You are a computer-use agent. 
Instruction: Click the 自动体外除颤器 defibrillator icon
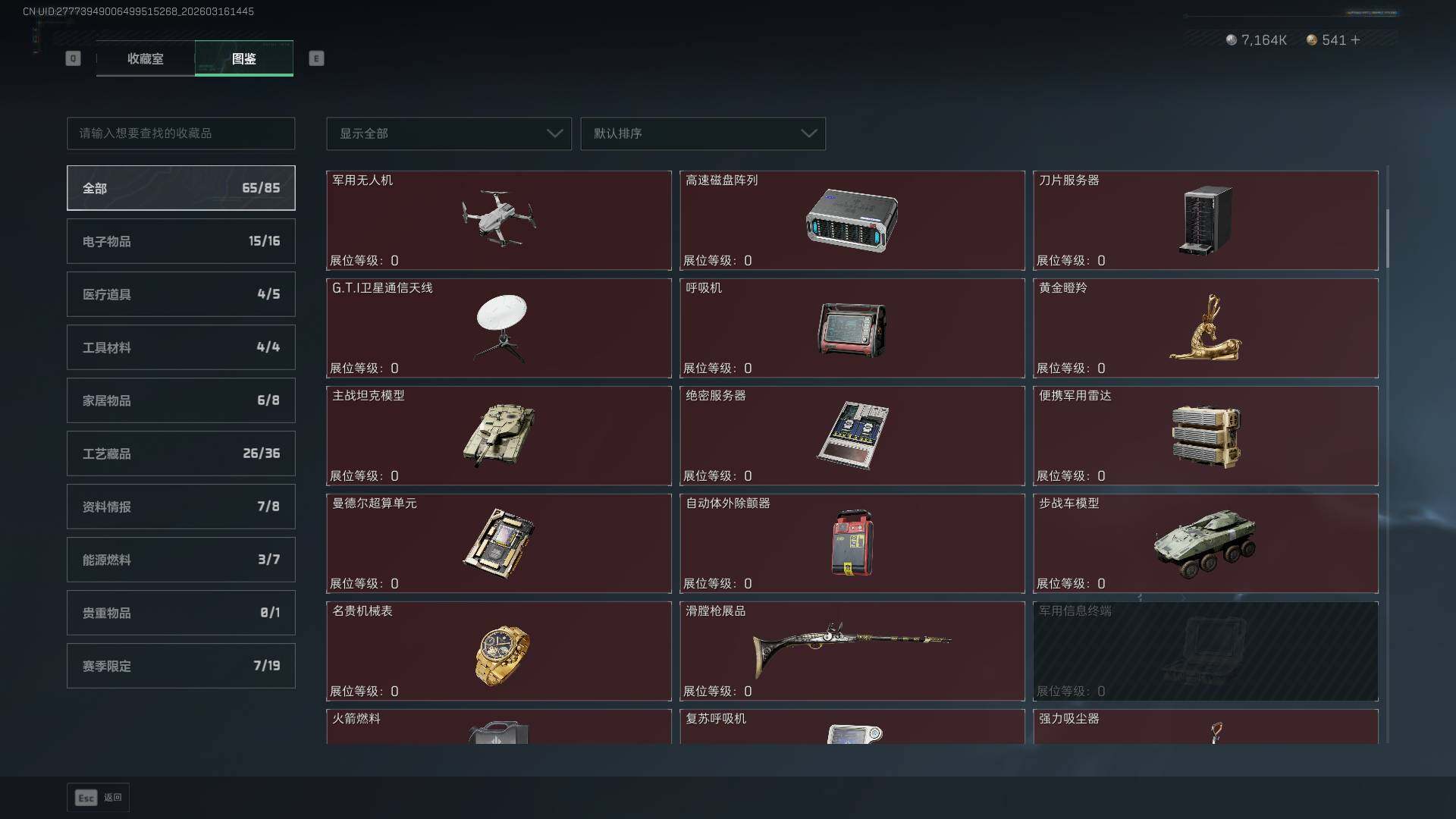852,543
